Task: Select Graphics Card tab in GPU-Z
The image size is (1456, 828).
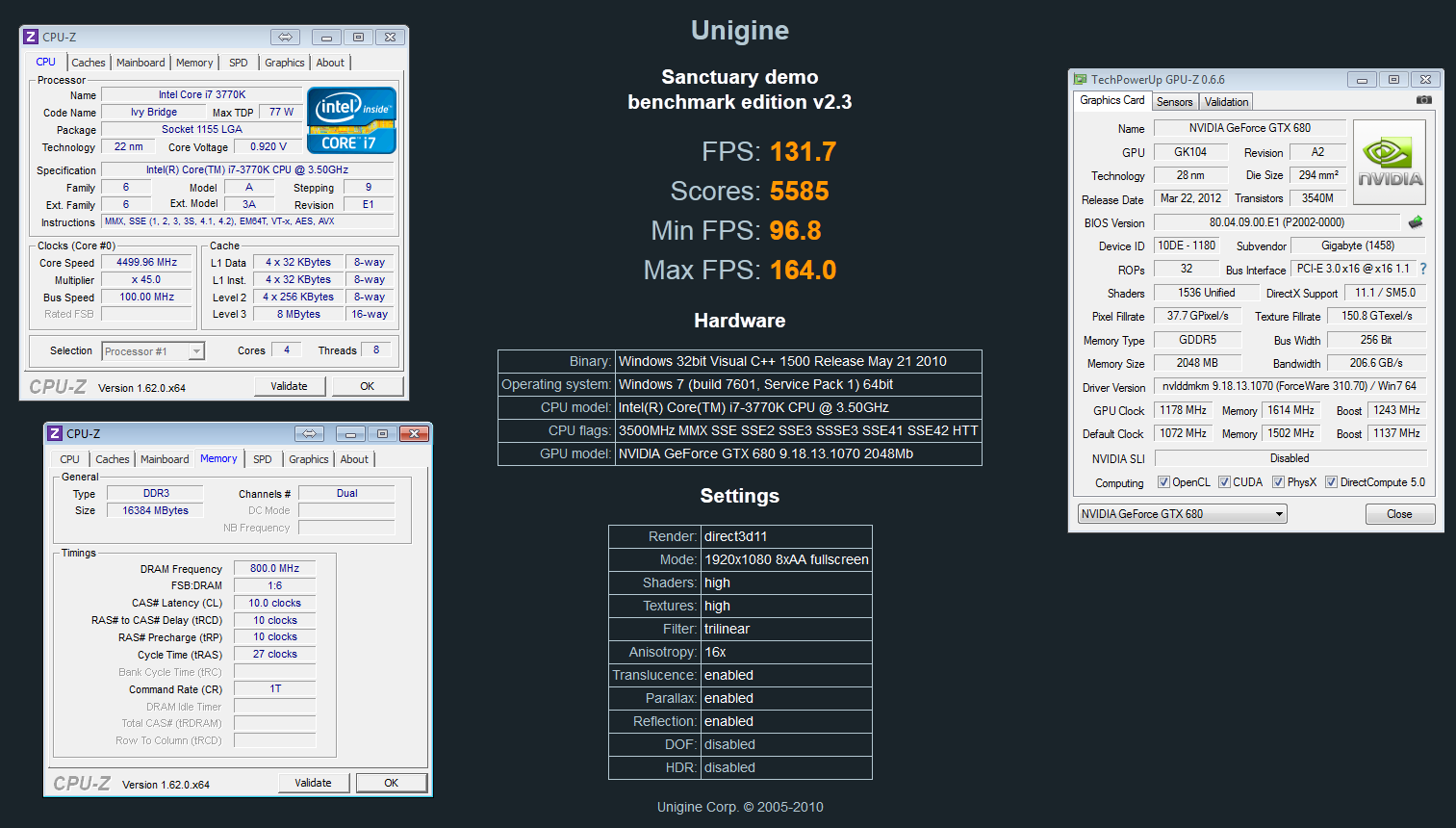Action: [1112, 100]
